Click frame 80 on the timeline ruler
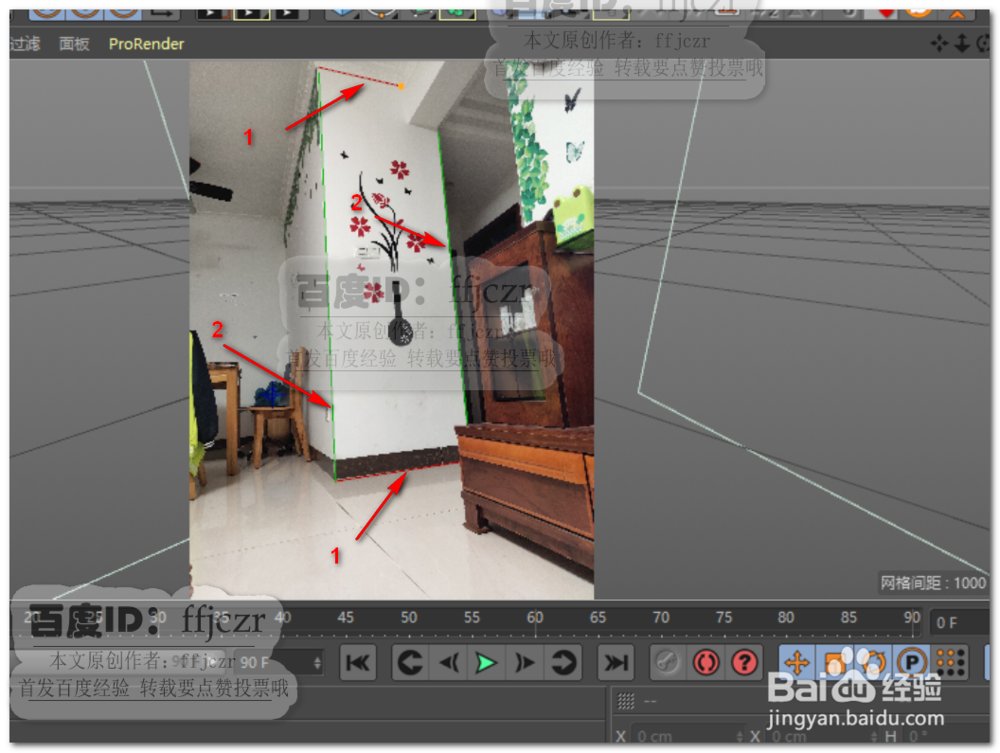This screenshot has height=753, width=1000. (786, 618)
